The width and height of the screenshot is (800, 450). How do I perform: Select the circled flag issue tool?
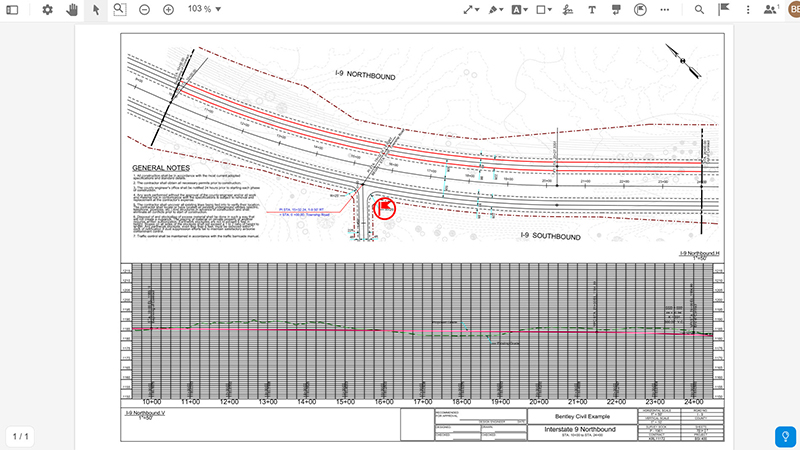(640, 10)
